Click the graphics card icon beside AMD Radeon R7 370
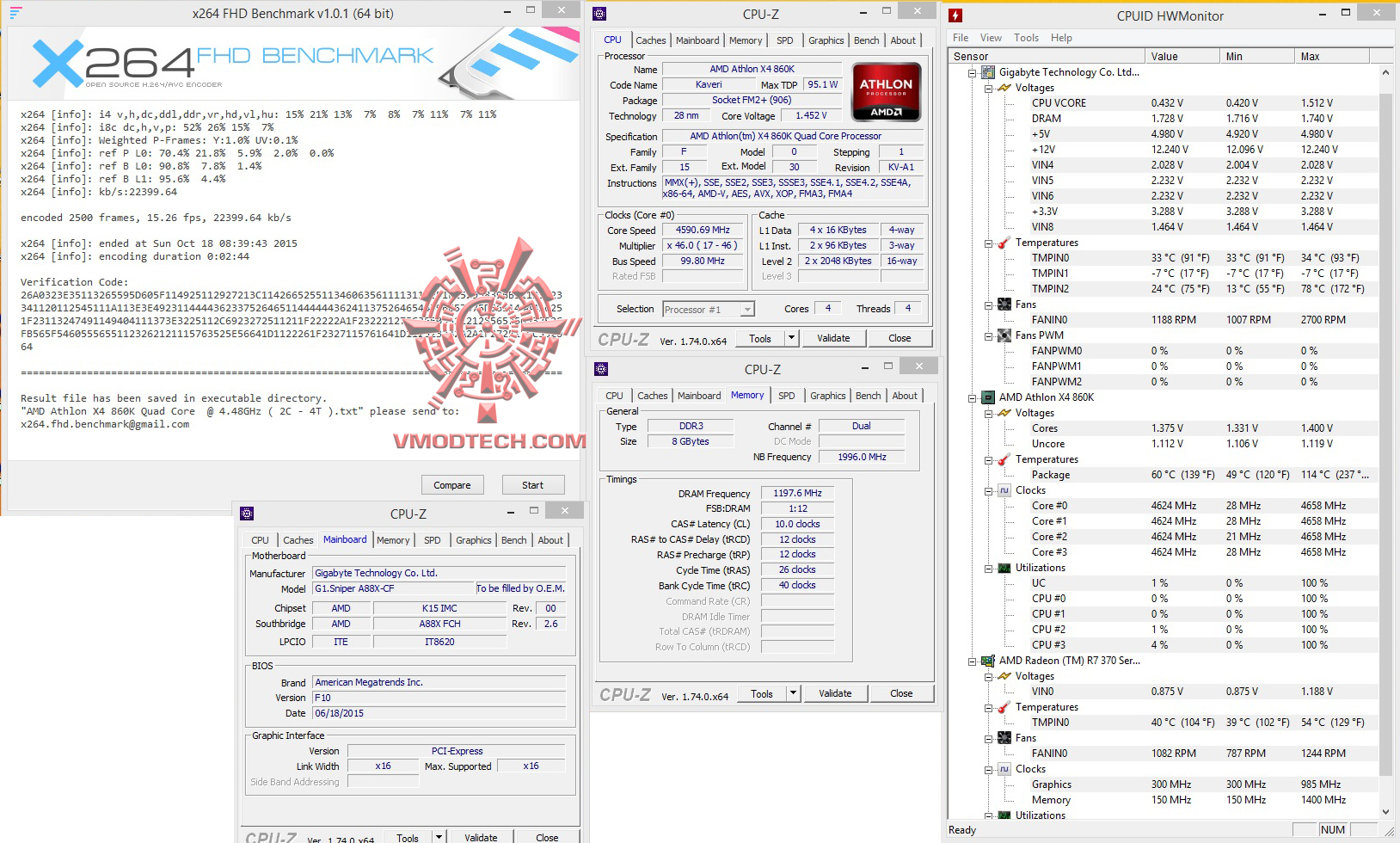The image size is (1400, 843). 987,661
